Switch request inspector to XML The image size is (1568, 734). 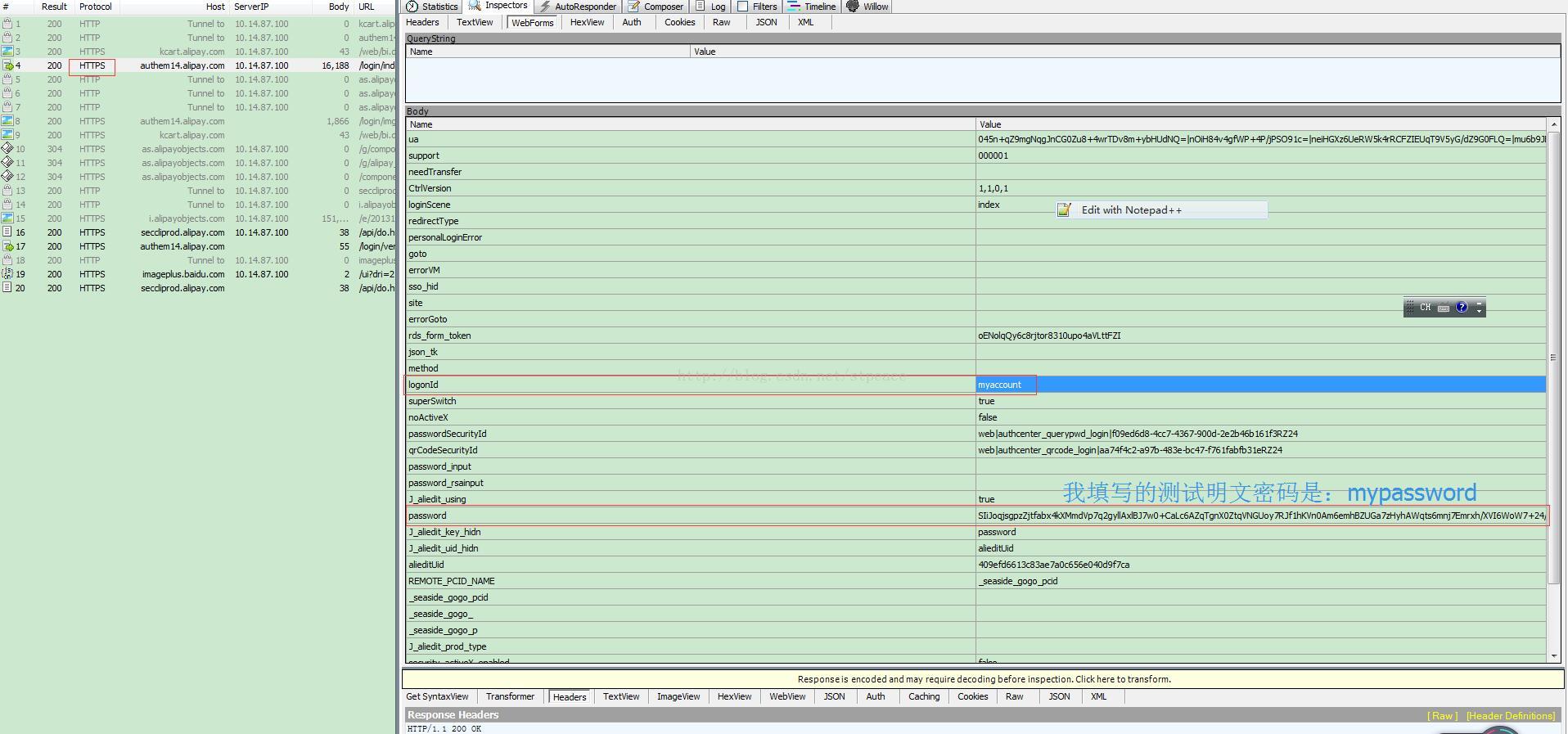806,23
